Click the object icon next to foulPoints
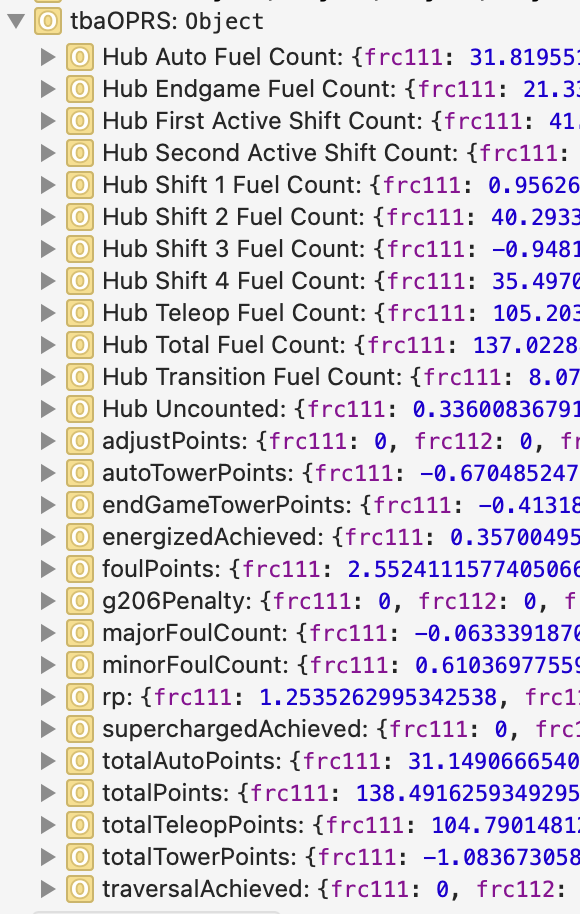Image resolution: width=580 pixels, height=914 pixels. click(x=80, y=569)
